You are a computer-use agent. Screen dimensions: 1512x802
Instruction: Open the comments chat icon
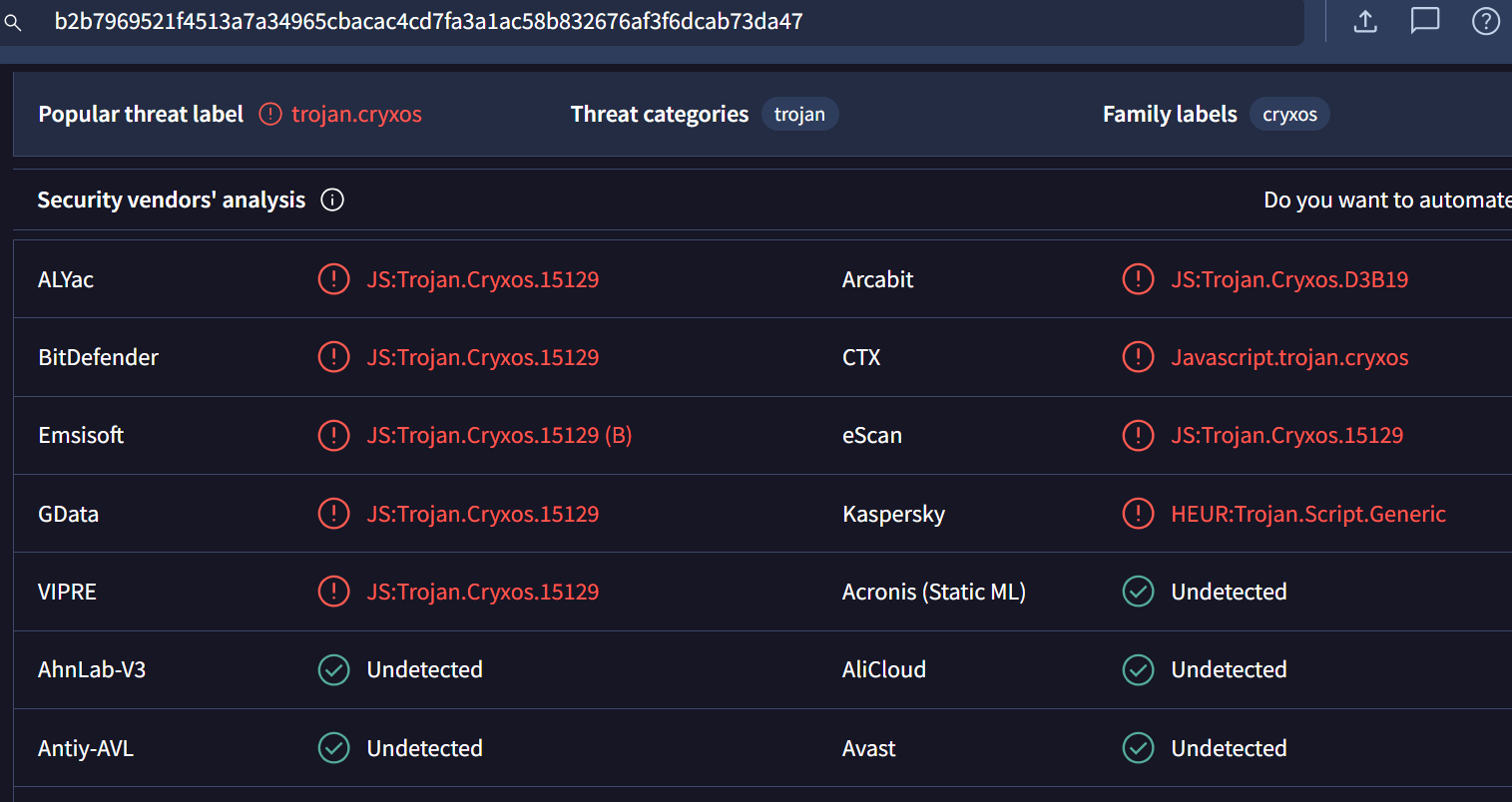coord(1424,21)
